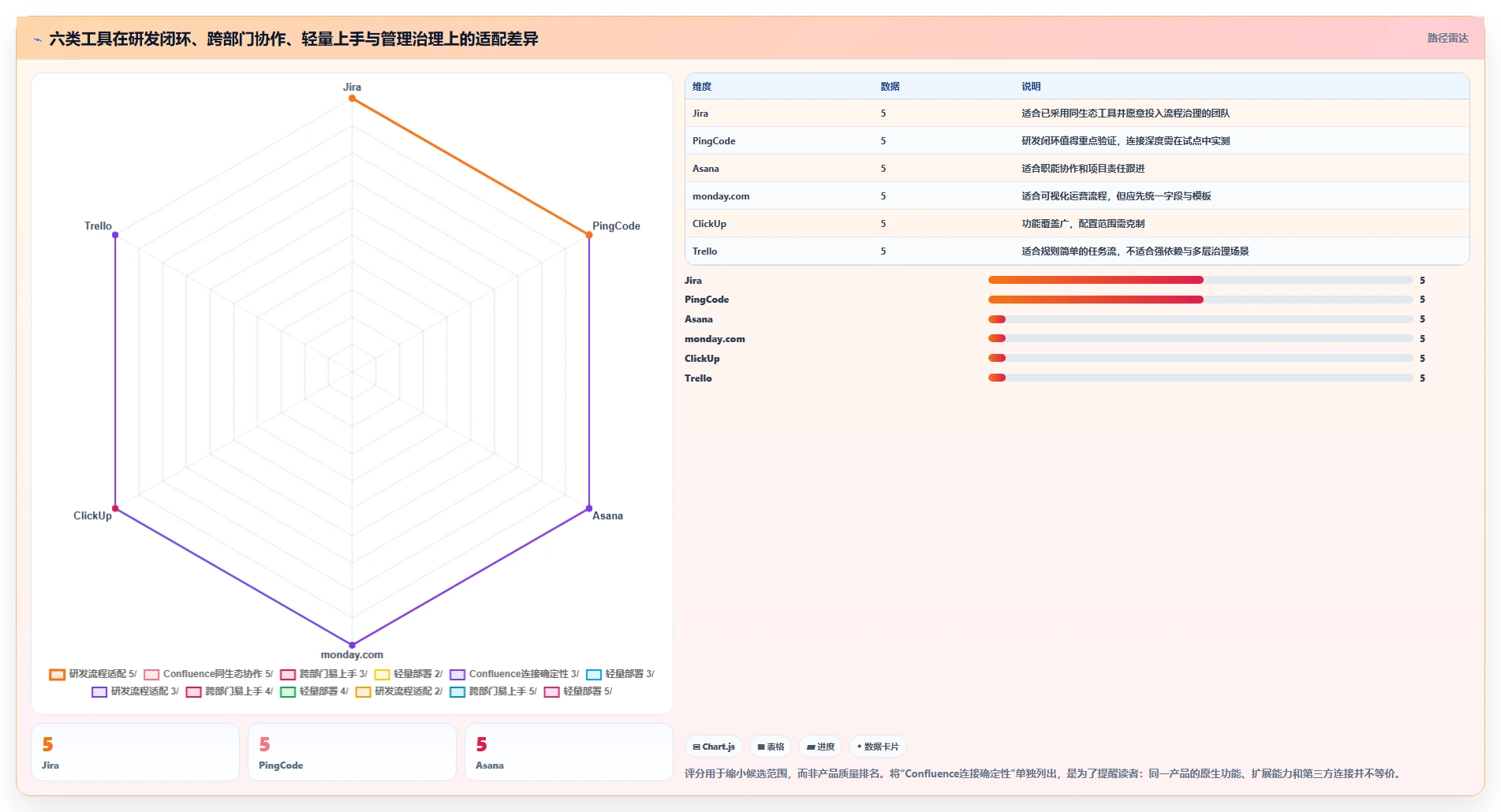Open the Jira summary card
The image size is (1501, 812).
tap(135, 752)
